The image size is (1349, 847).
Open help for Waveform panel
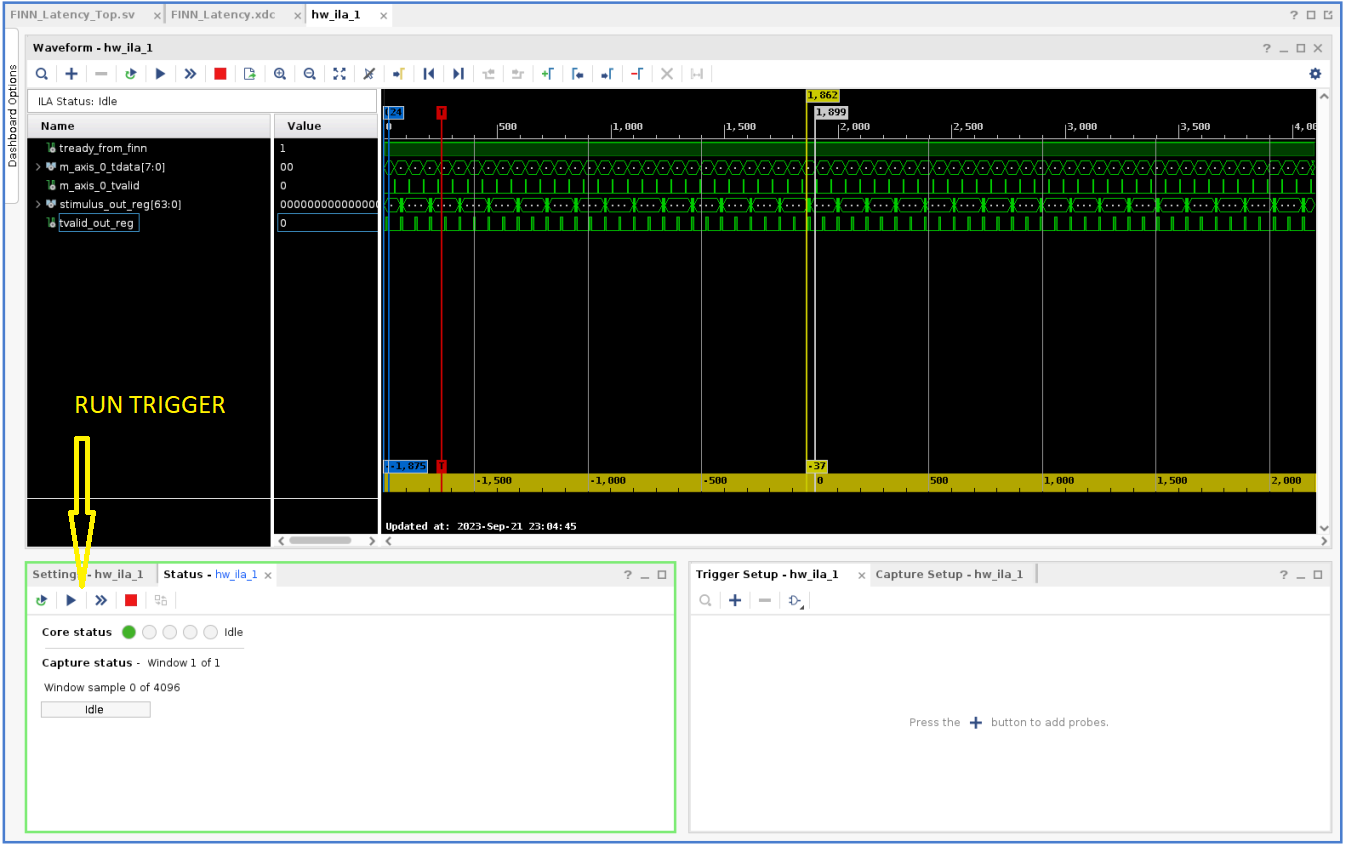[x=1266, y=48]
